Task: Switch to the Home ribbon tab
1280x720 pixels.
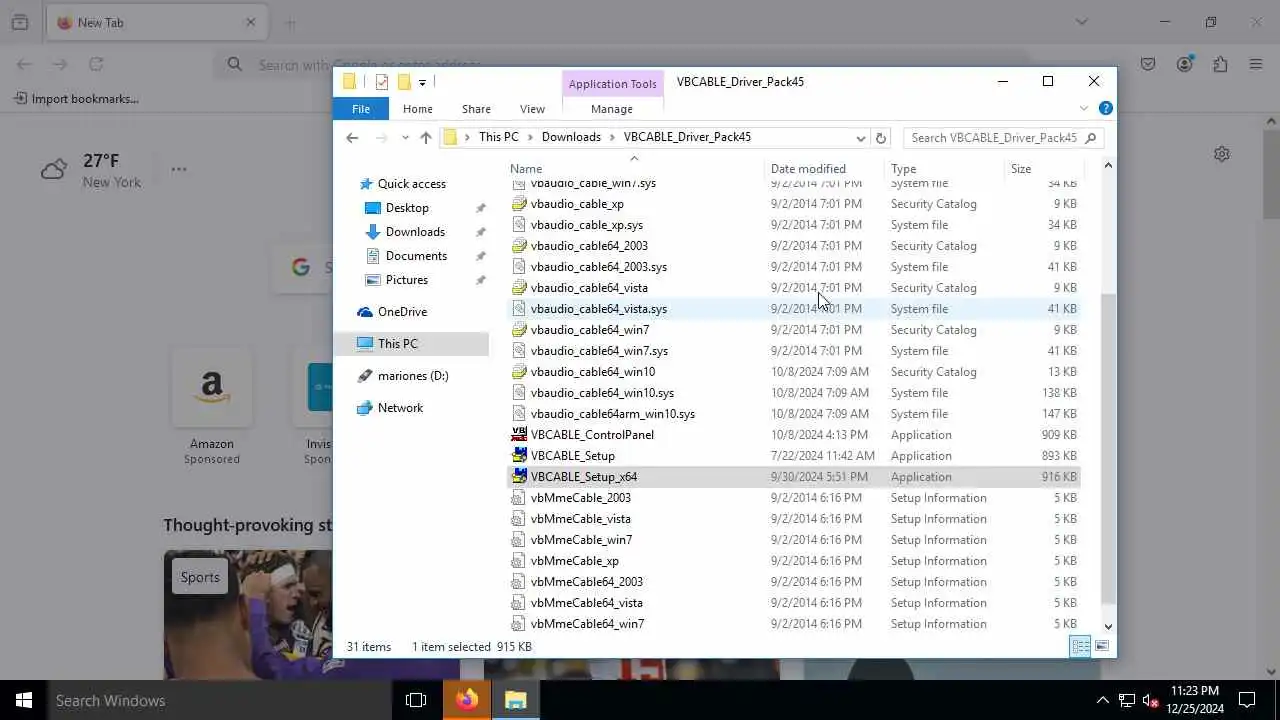Action: (418, 109)
